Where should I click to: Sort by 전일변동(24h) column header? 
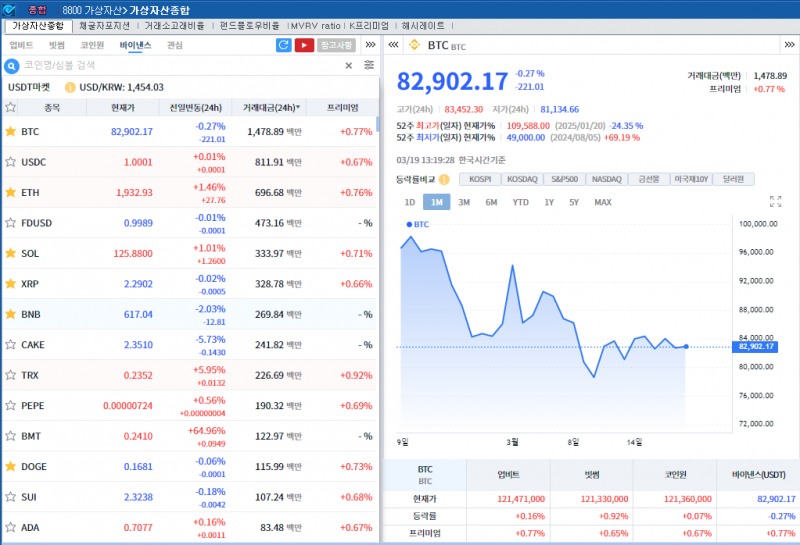[x=196, y=108]
